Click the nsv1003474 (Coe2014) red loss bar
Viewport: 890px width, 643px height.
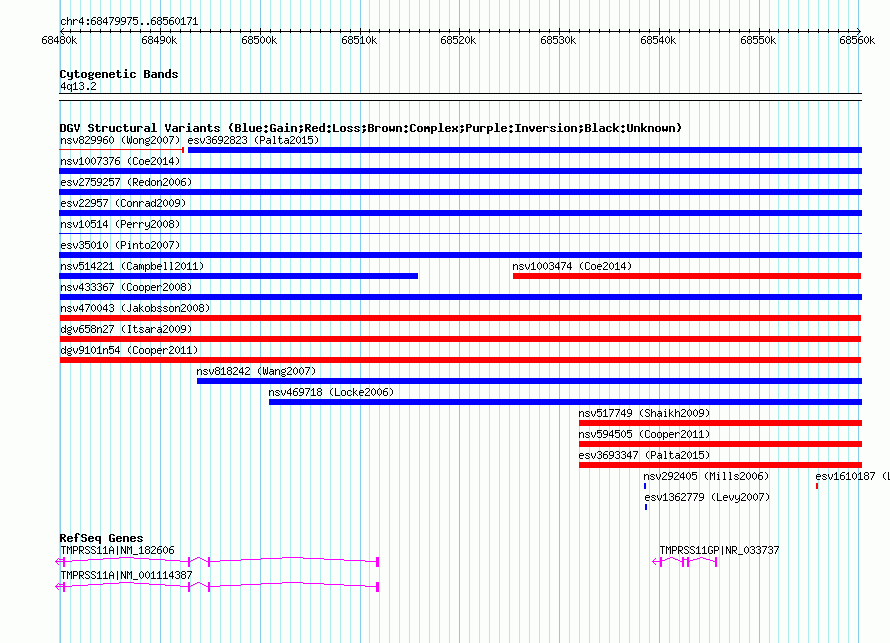pyautogui.click(x=687, y=276)
